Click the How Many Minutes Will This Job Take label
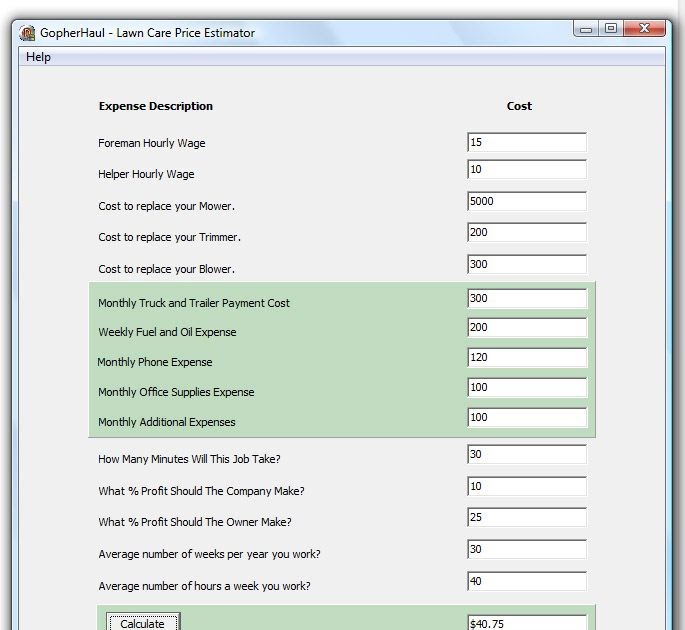Screen dimensions: 685x630 click(x=189, y=459)
